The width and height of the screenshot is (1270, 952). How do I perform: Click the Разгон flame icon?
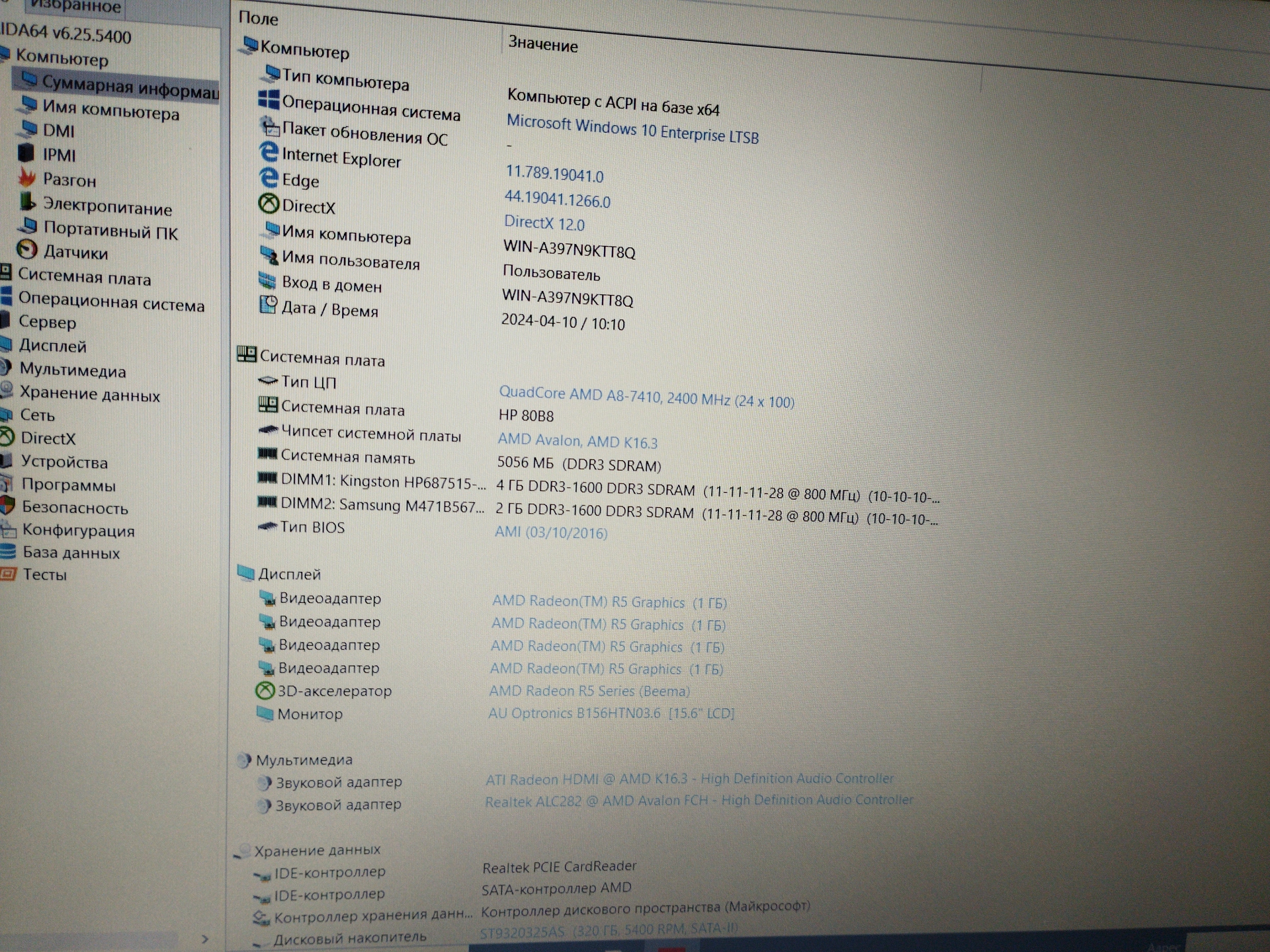pos(26,178)
